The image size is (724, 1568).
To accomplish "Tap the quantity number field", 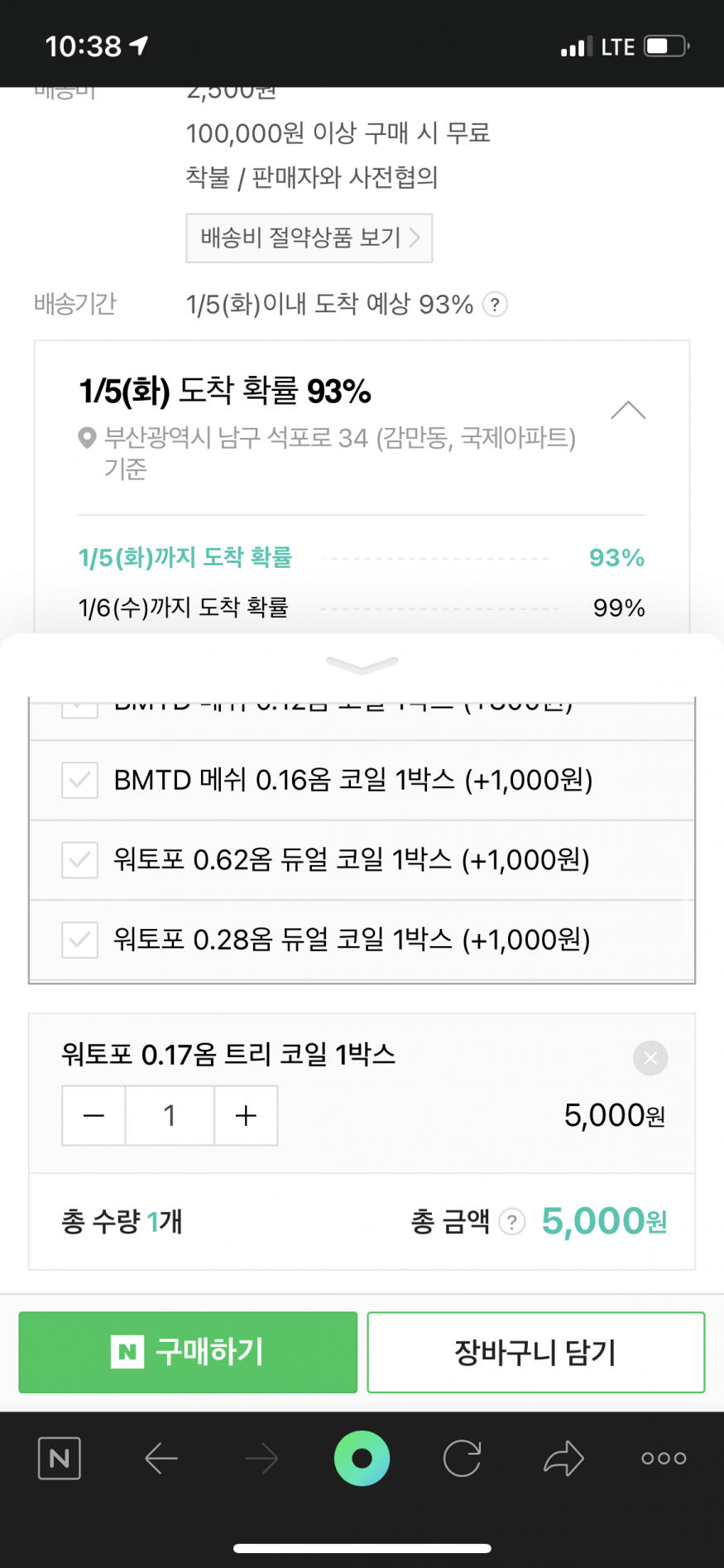I will [170, 1116].
